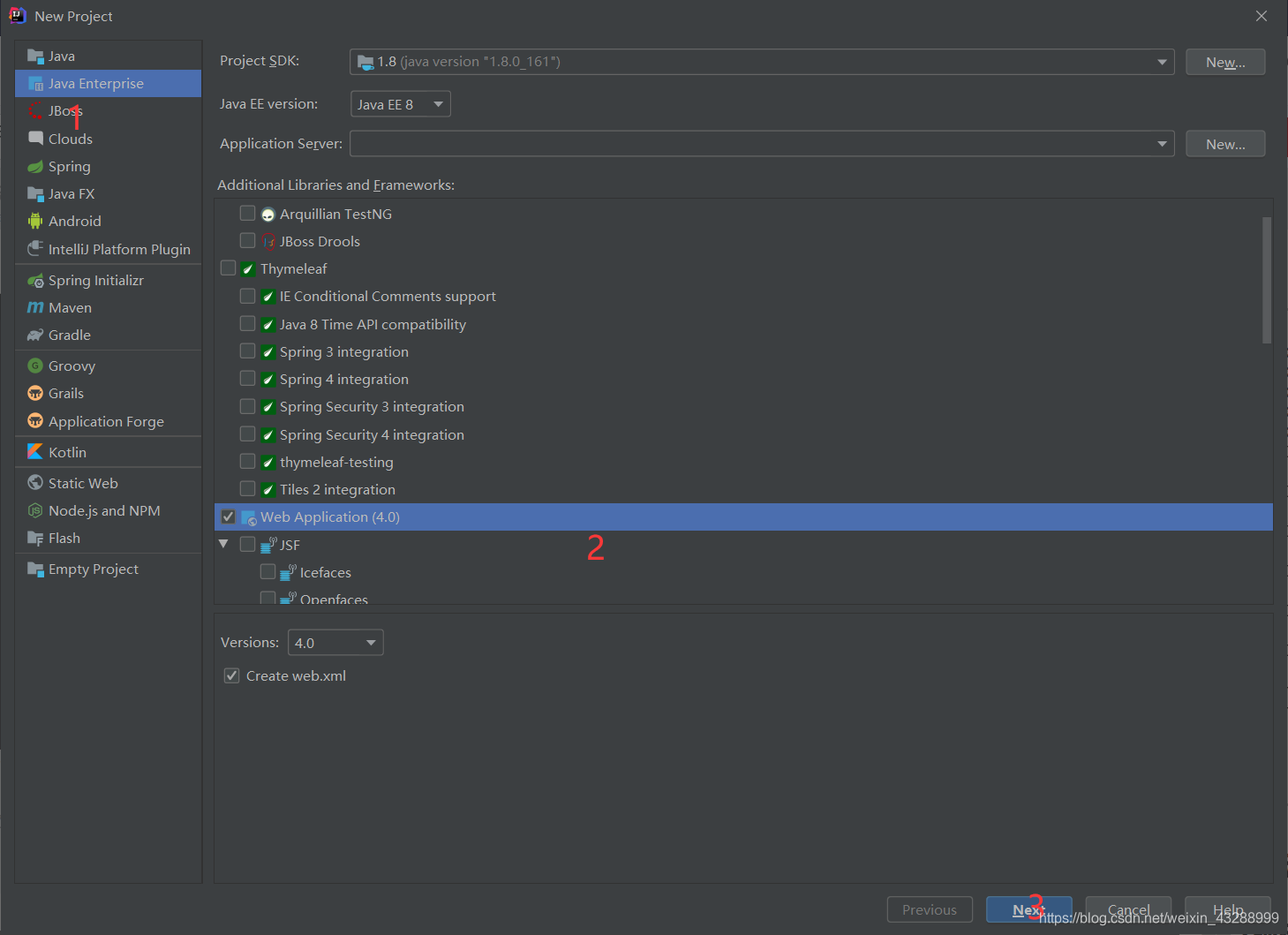1288x935 pixels.
Task: Check Java 8 Time API compatibility
Action: click(x=247, y=324)
